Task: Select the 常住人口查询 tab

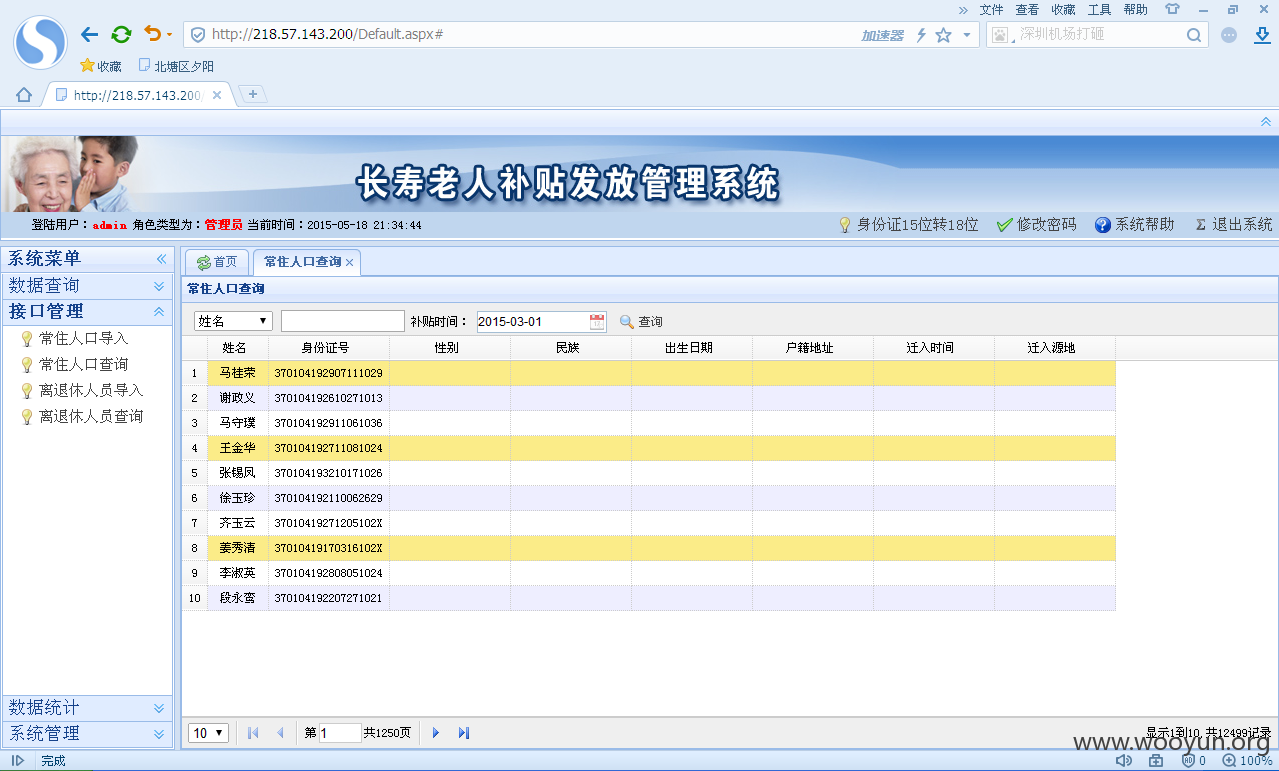Action: pyautogui.click(x=302, y=262)
